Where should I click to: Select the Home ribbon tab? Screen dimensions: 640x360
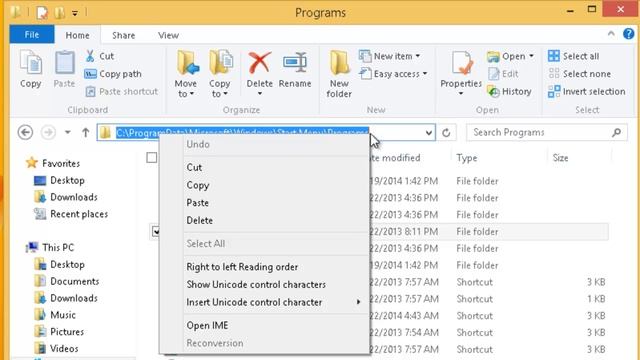point(78,36)
